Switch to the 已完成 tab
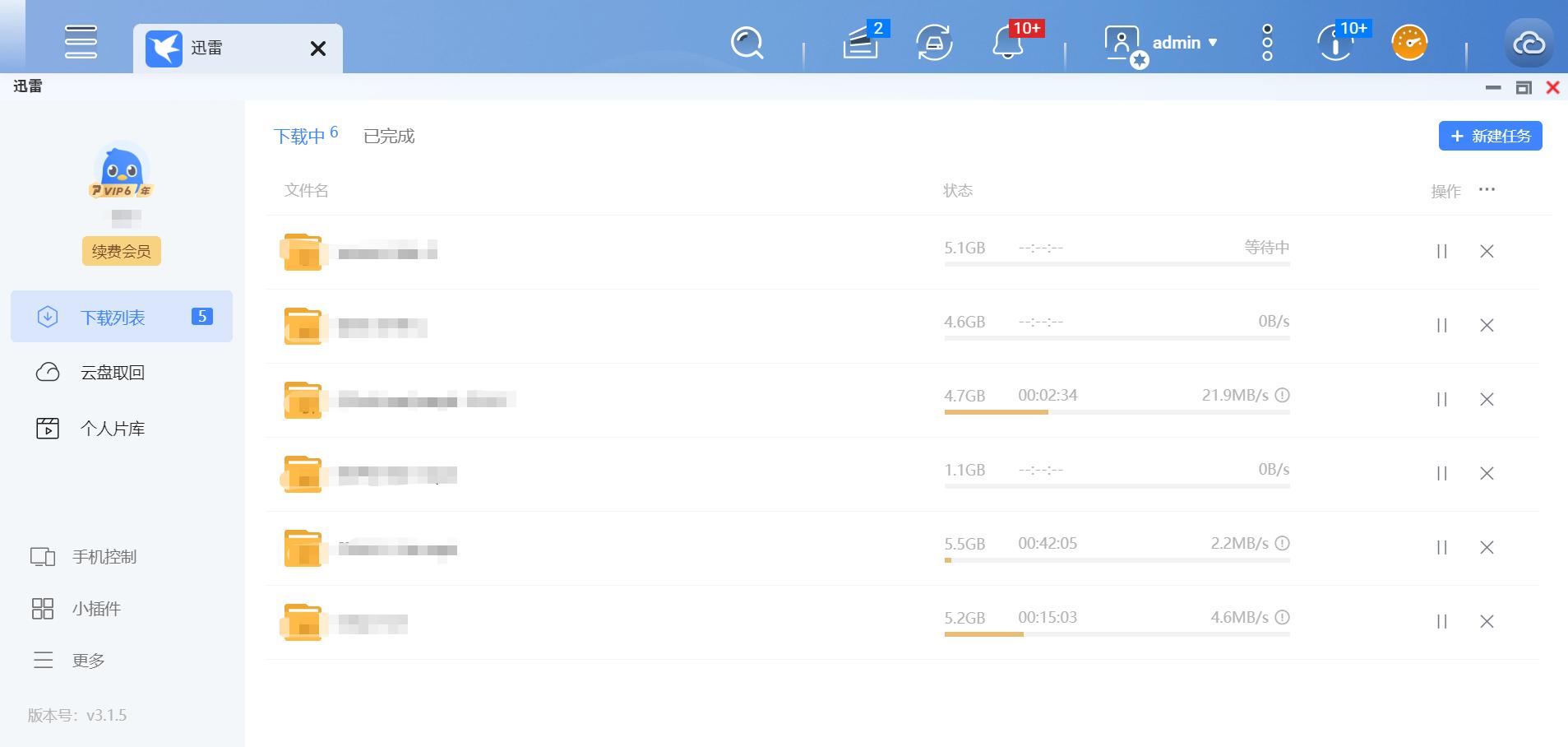Screen dimensions: 1568x747 tap(389, 136)
